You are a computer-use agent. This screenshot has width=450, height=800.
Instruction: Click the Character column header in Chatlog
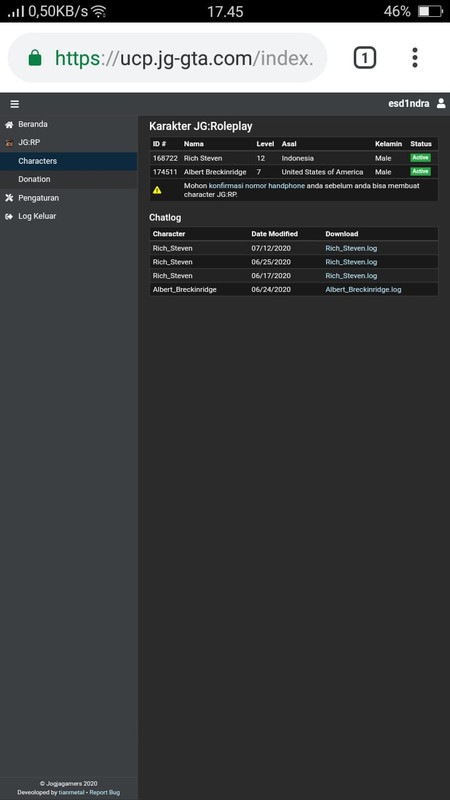pyautogui.click(x=169, y=234)
